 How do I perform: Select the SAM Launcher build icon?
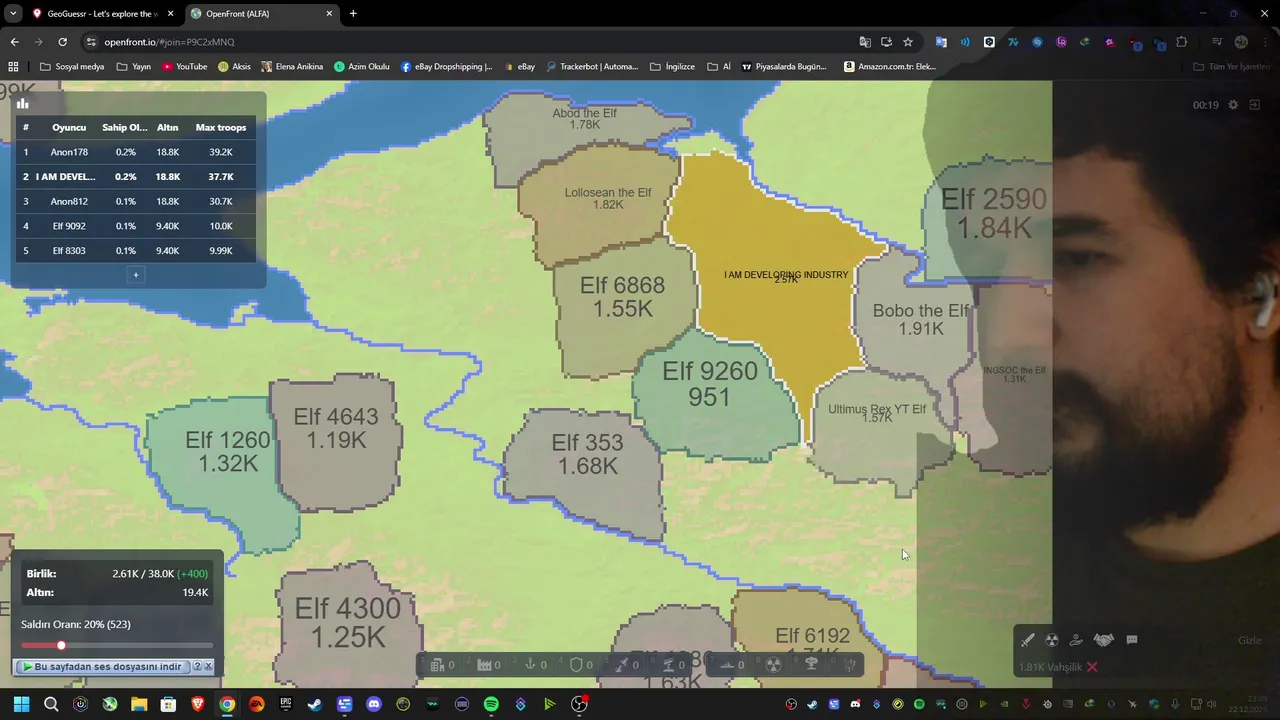pyautogui.click(x=668, y=664)
